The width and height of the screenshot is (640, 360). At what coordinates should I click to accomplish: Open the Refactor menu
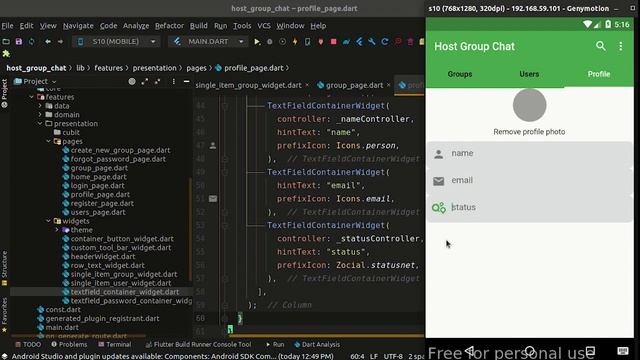coord(169,26)
